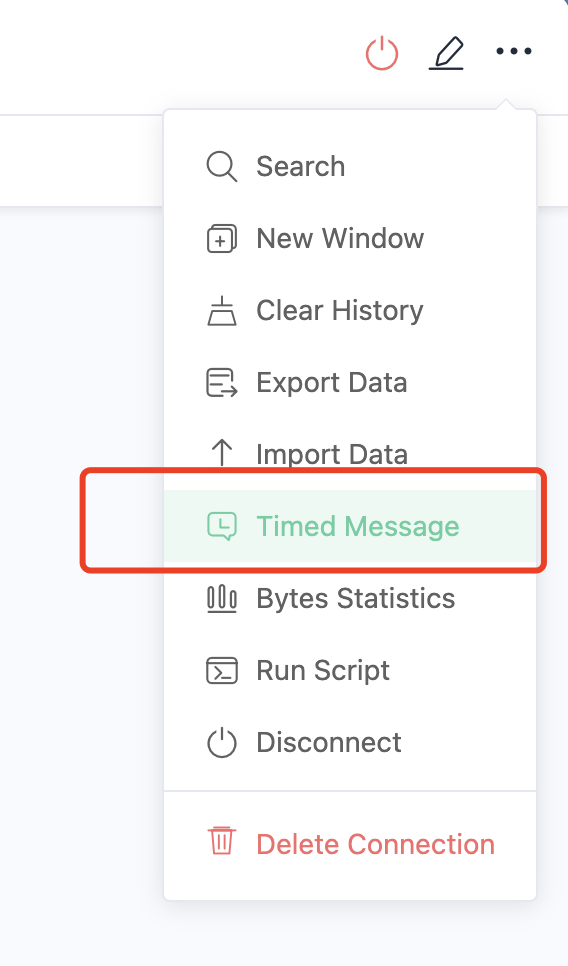
Task: Select Clear History menu entry
Action: tap(350, 310)
